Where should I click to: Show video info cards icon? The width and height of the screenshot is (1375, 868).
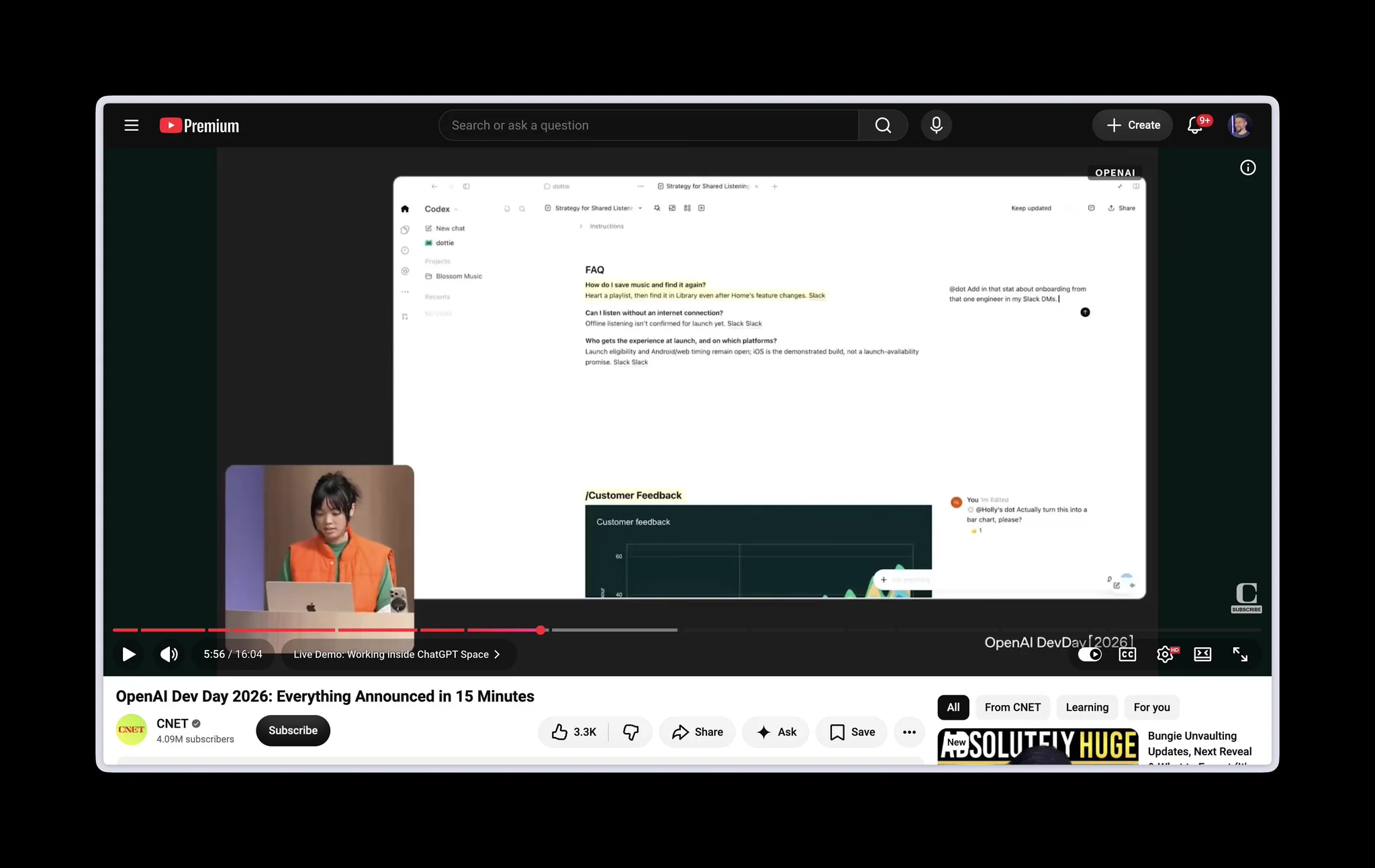point(1247,168)
